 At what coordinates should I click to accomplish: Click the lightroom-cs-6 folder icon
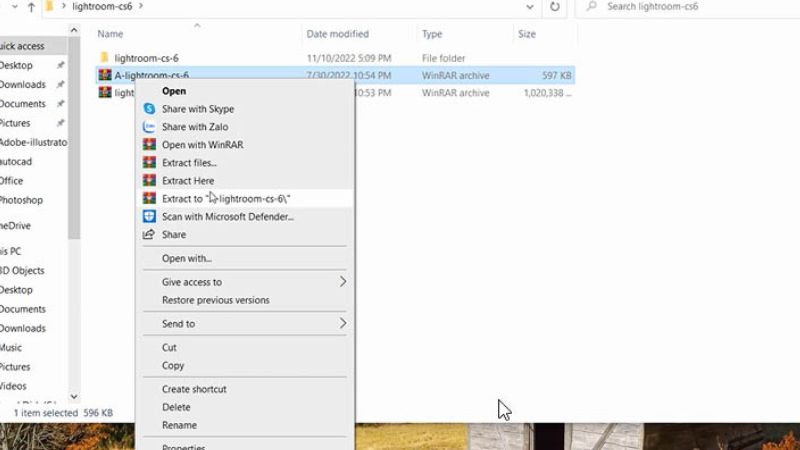click(x=105, y=58)
